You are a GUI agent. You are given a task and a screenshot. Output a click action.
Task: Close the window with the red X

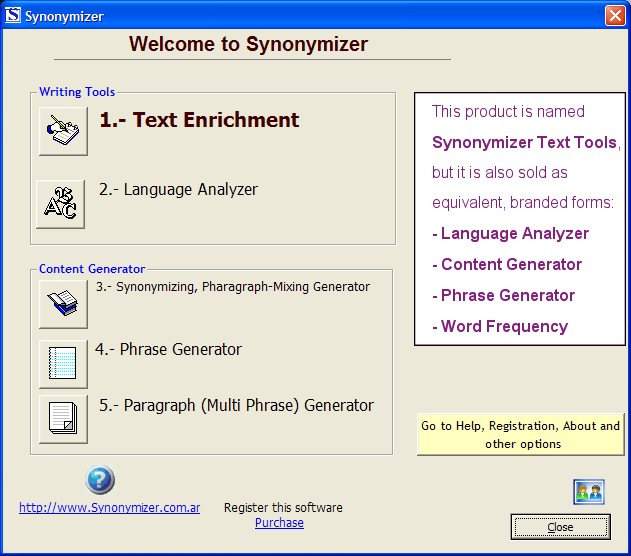click(615, 16)
